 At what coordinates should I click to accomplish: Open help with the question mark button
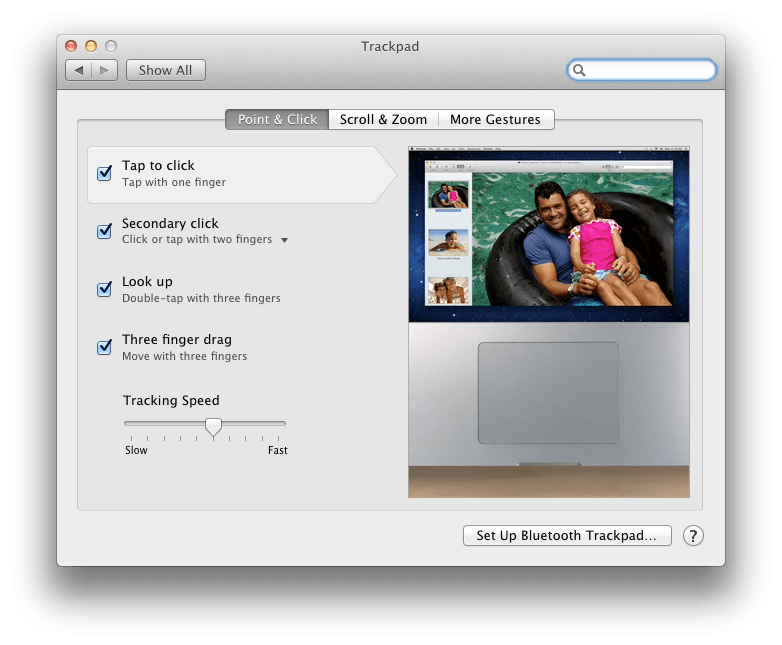(693, 536)
